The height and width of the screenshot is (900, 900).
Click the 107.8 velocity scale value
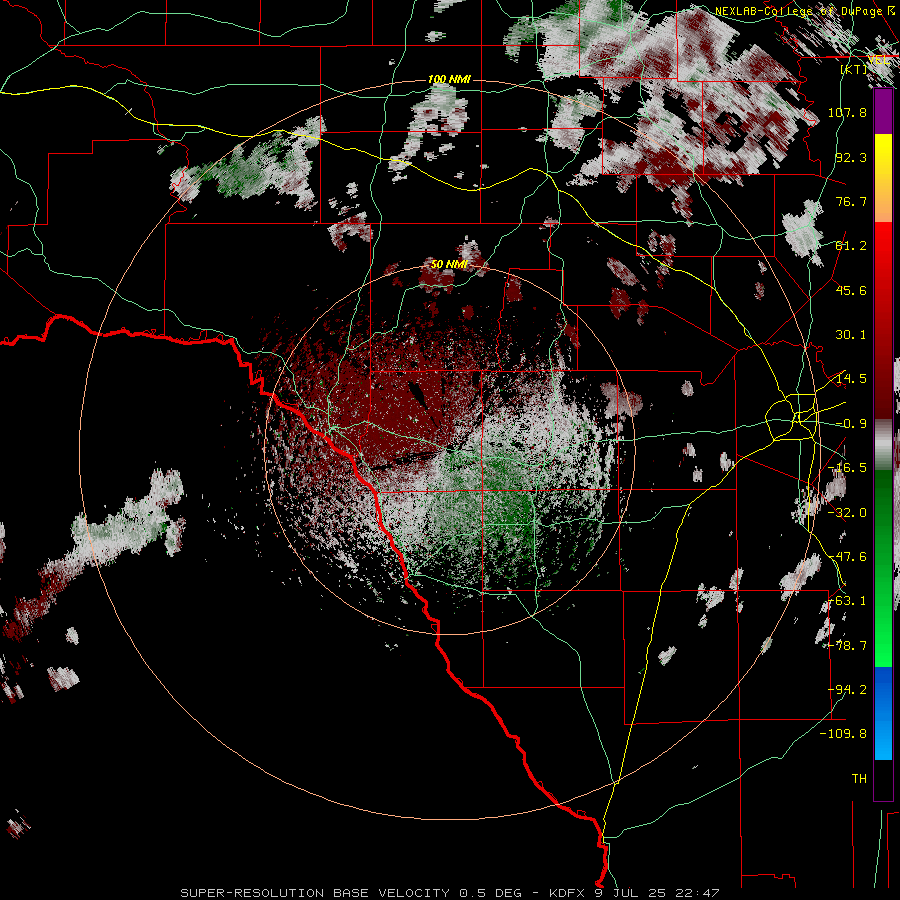click(x=847, y=112)
